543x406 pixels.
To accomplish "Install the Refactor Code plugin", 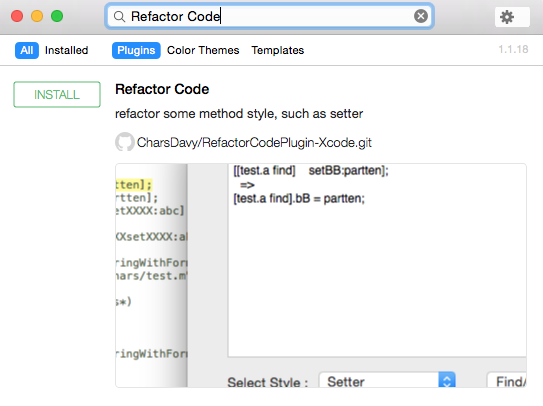I will click(57, 94).
